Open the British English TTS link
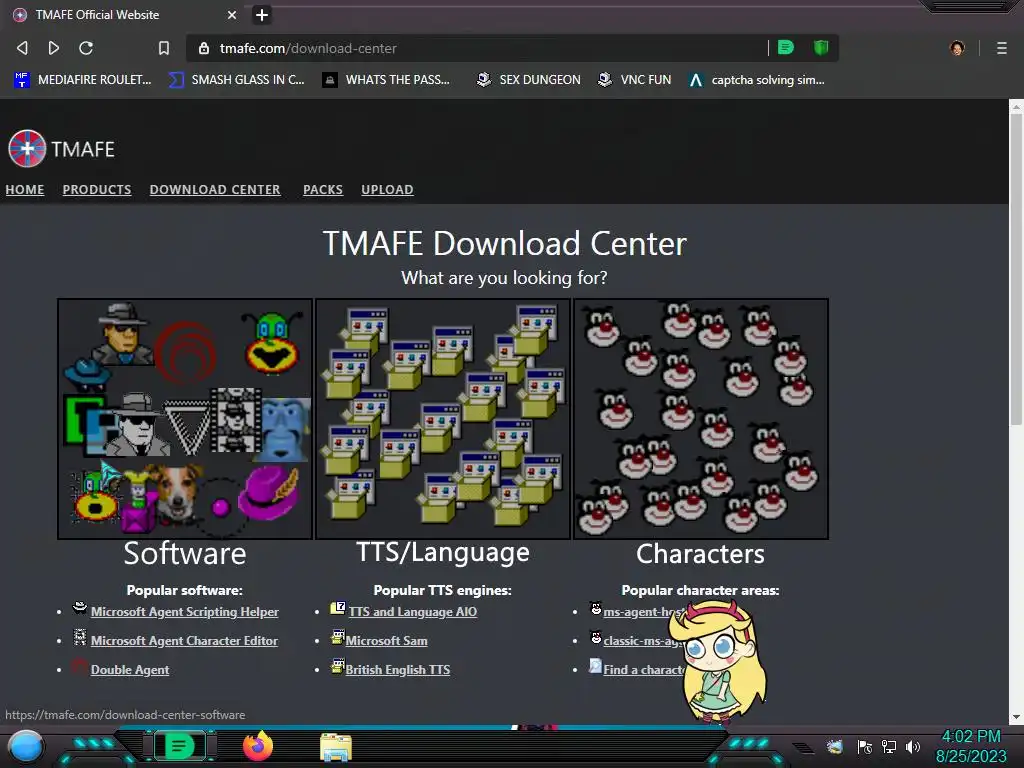The image size is (1024, 768). click(x=398, y=669)
